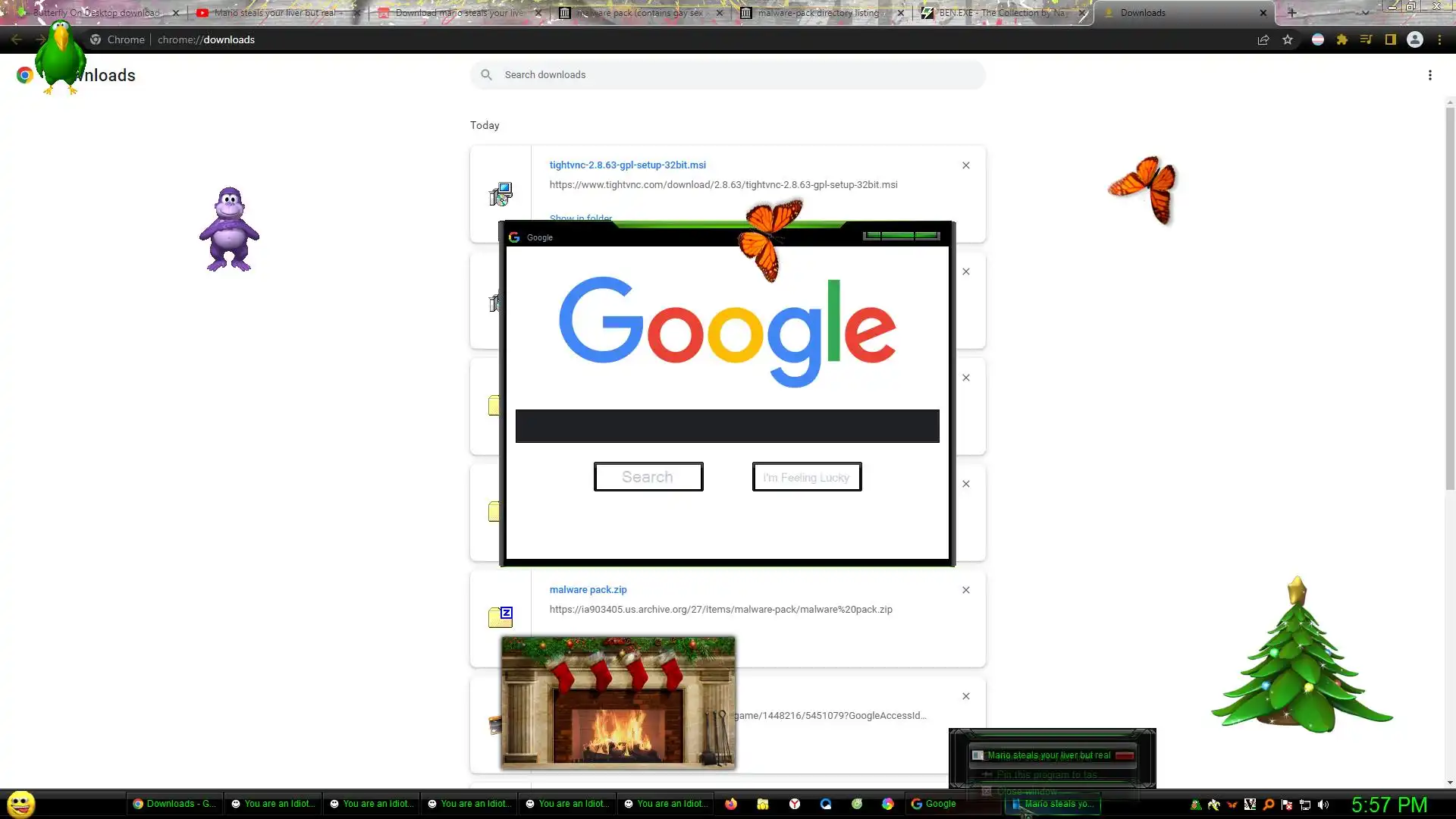Click the black Google search field
This screenshot has height=819, width=1456.
726,426
